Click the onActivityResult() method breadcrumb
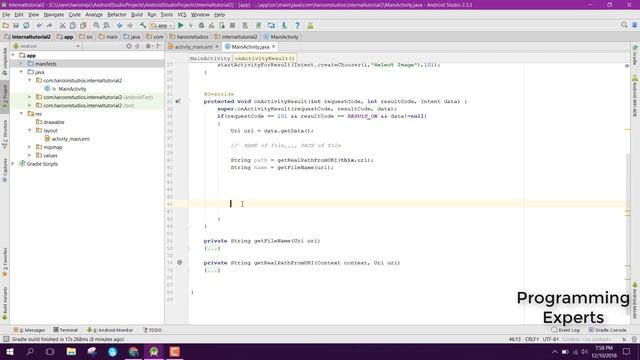The height and width of the screenshot is (360, 640). point(264,58)
